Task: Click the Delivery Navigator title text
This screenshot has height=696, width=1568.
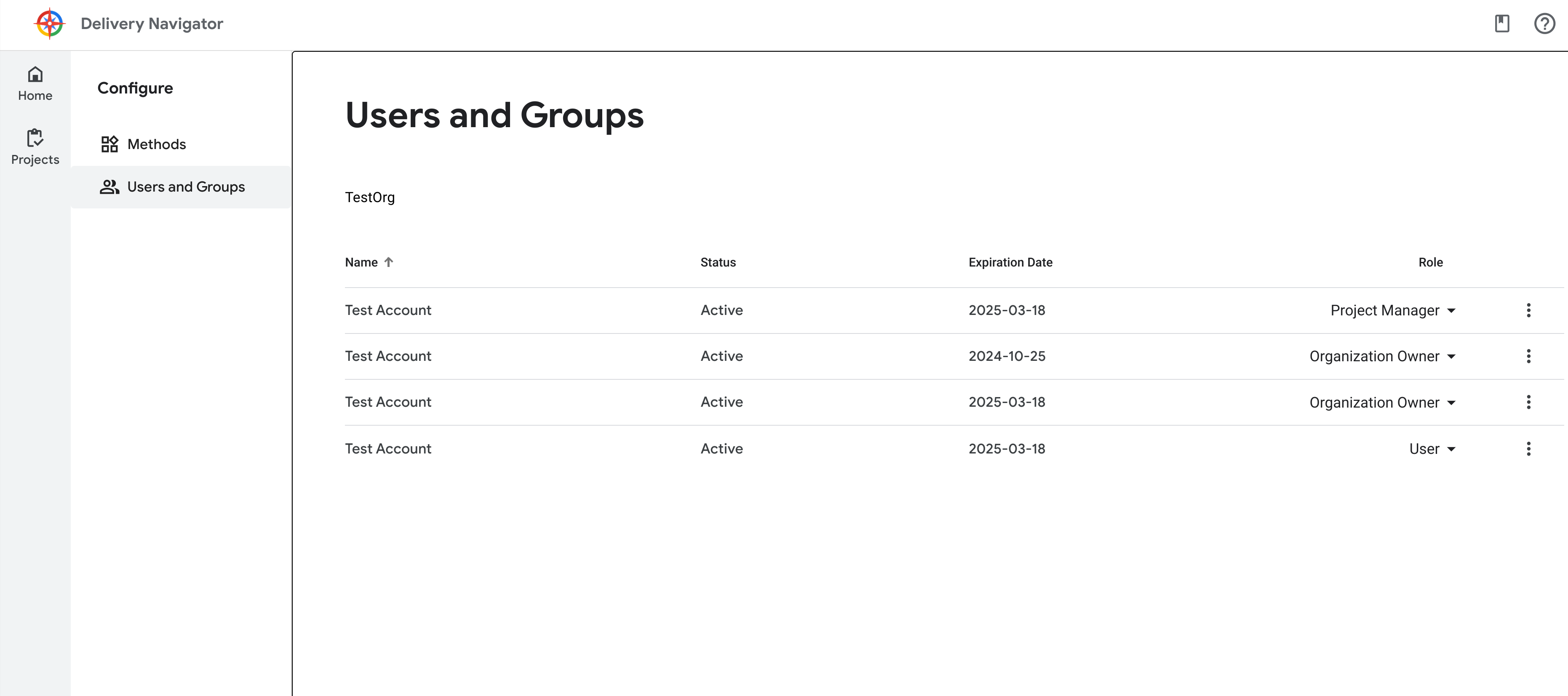Action: (x=151, y=24)
